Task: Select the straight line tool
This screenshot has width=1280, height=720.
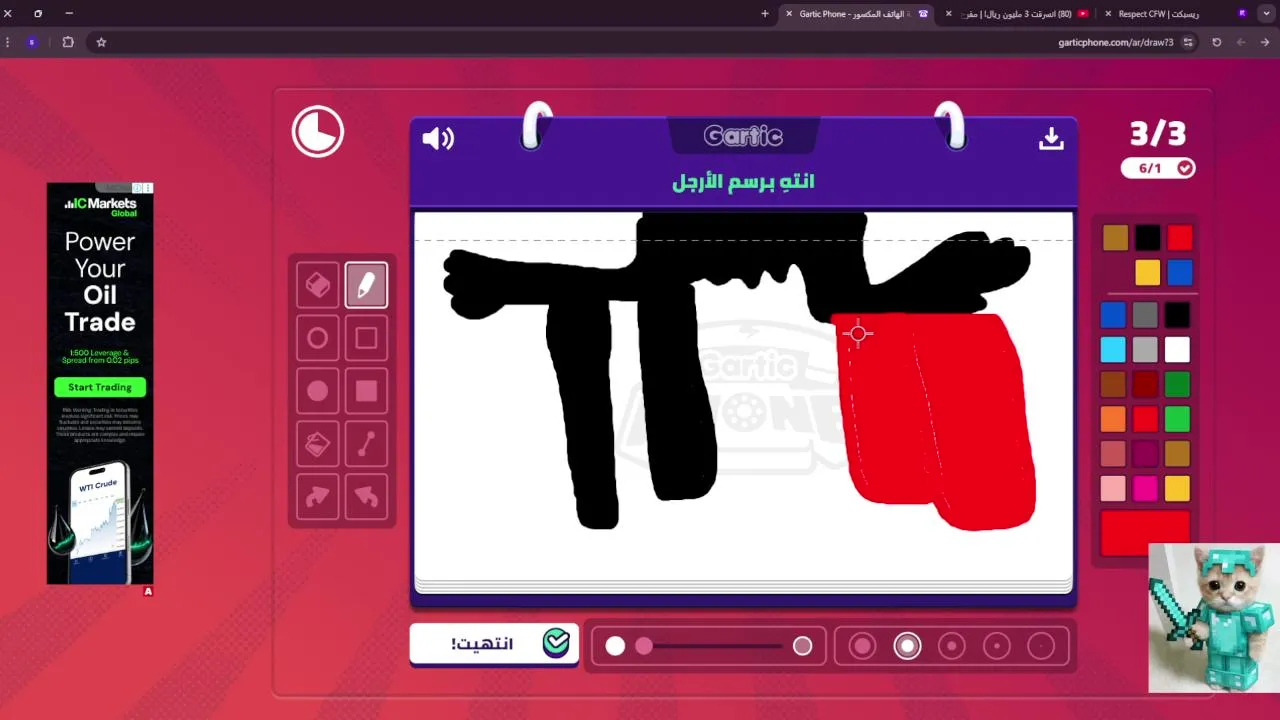Action: (x=366, y=444)
